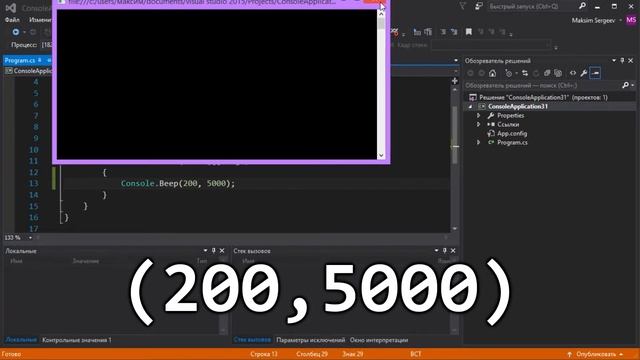Screen dimensions: 640x360
Task: Click the View Code icon in Solution Explorer
Action: 573,73
